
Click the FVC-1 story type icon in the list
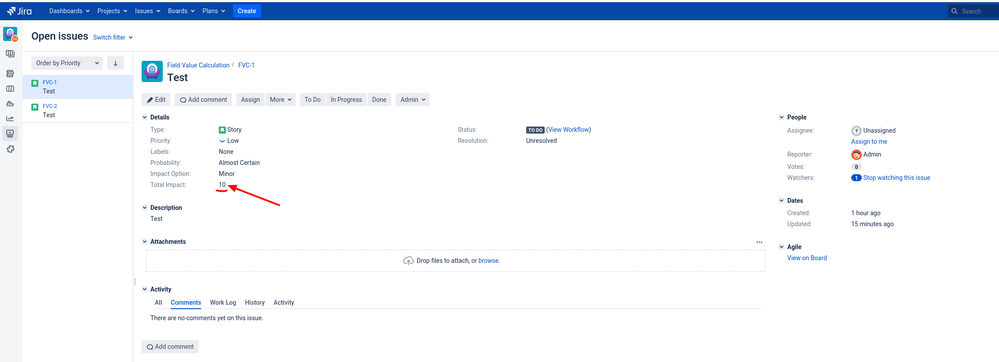coord(35,83)
